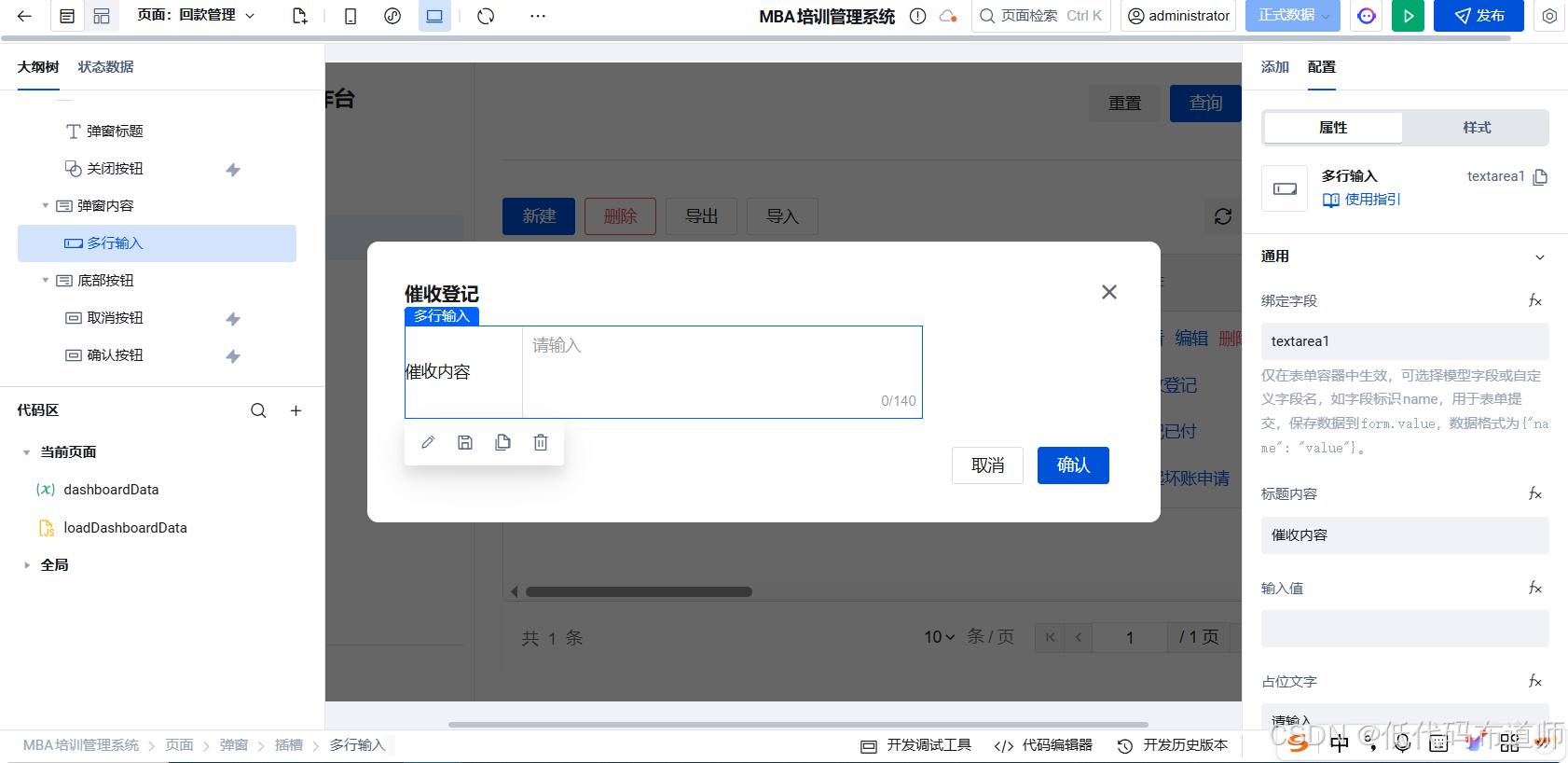Switch to the 配置 tab in right panel

(1322, 67)
